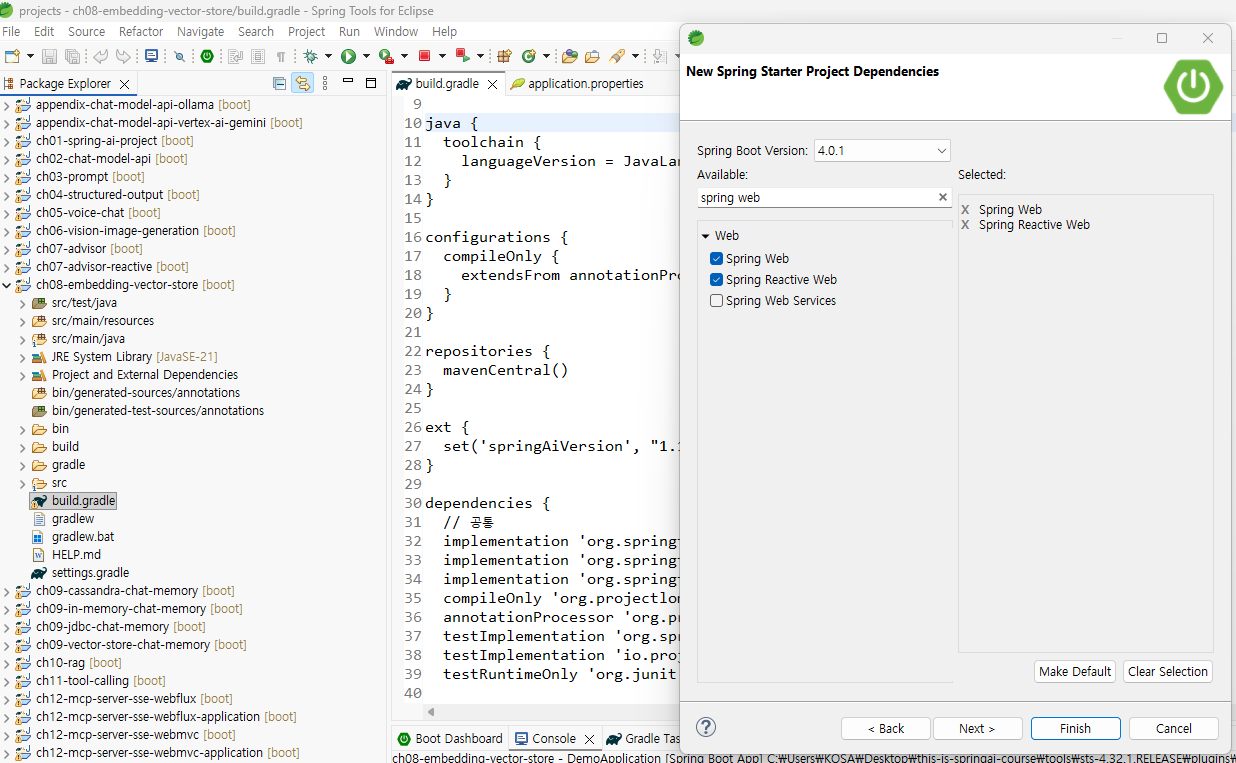Screen dimensions: 1236x763
Task: Maximize the Package Explorer view
Action: point(371,83)
